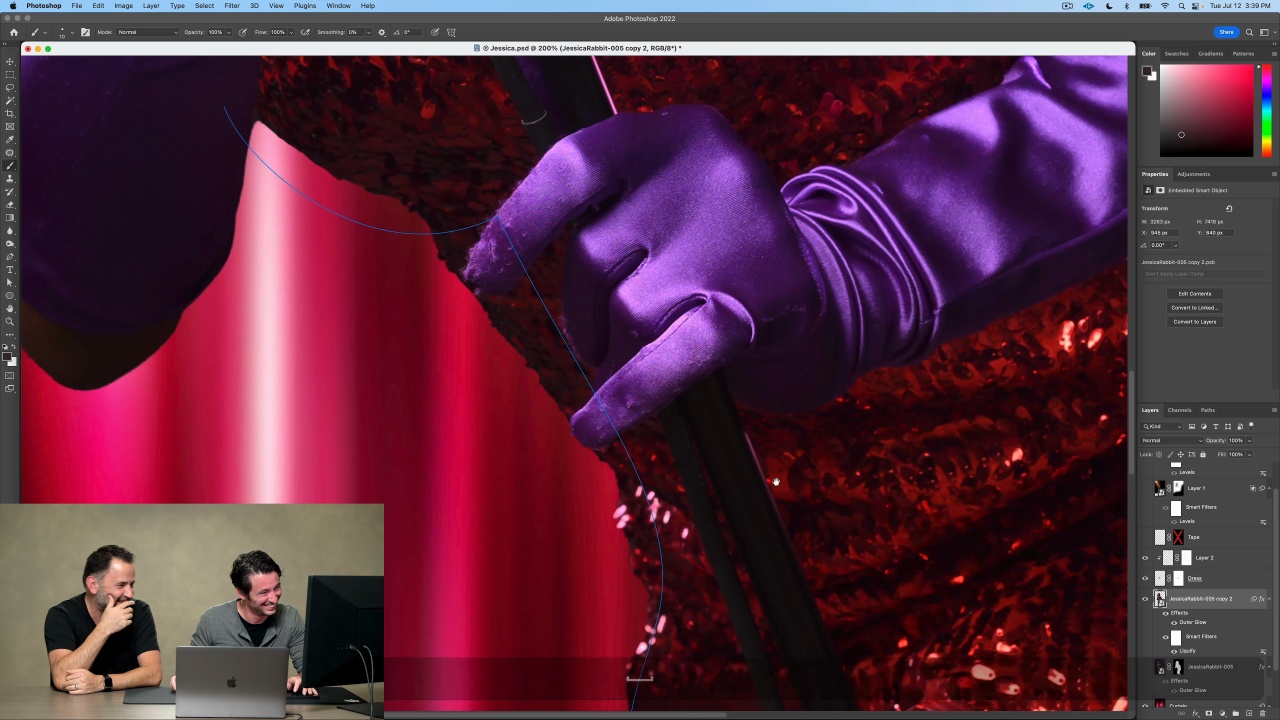Switch to the Swatches tab
This screenshot has width=1280, height=720.
(x=1177, y=54)
